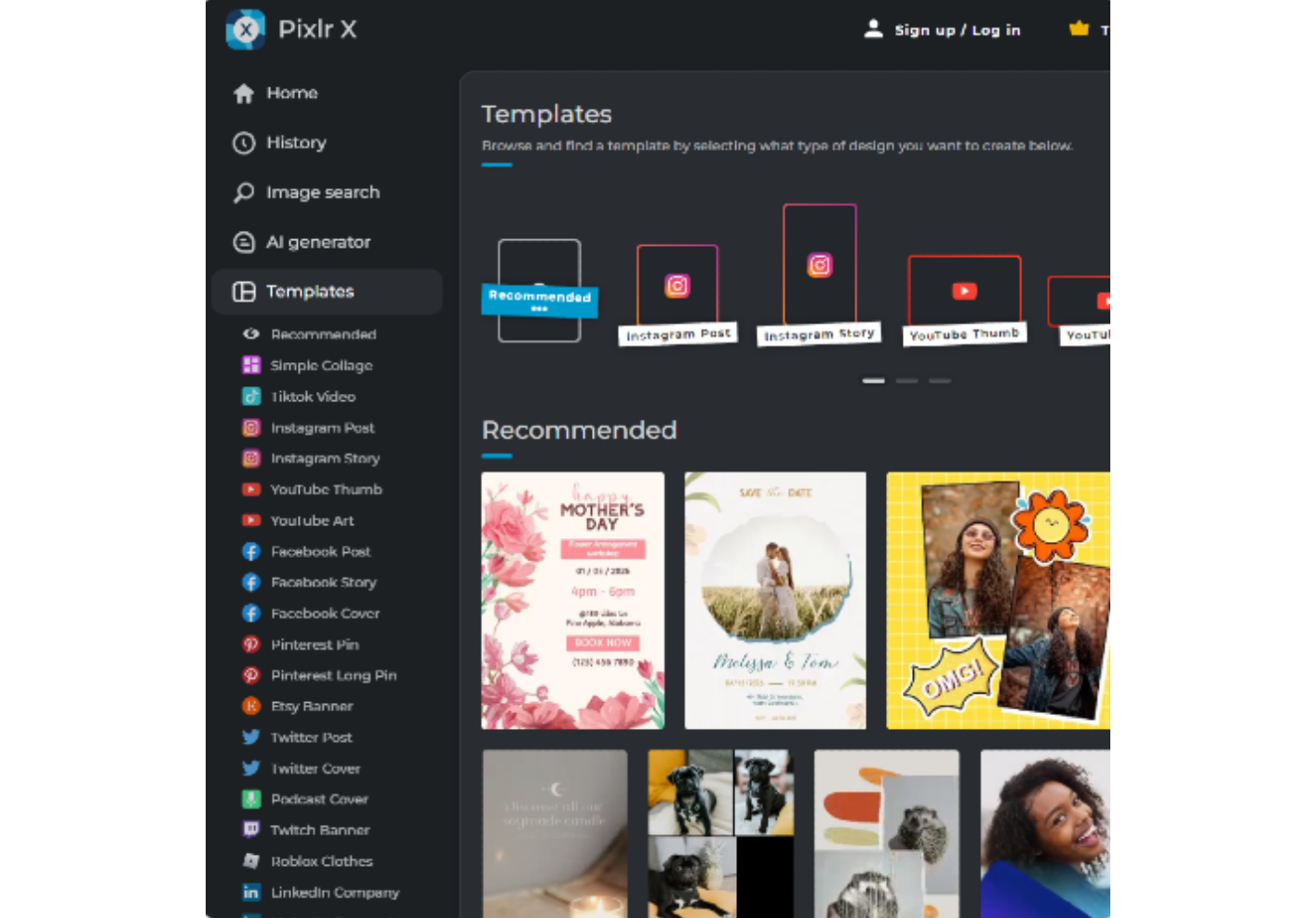1316x918 pixels.
Task: Go to Image search
Action: pos(327,193)
